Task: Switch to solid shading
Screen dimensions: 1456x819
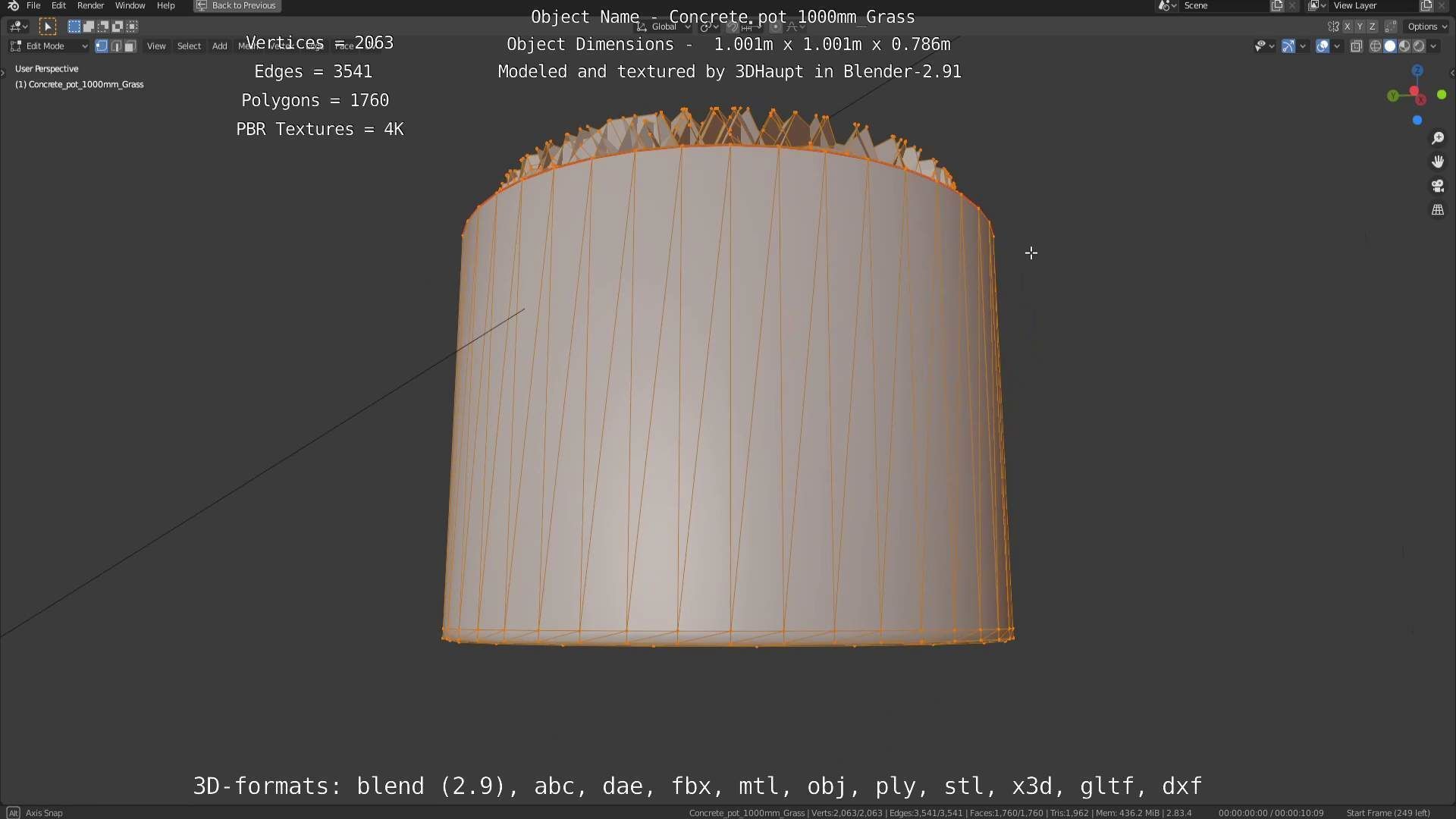Action: (1389, 46)
